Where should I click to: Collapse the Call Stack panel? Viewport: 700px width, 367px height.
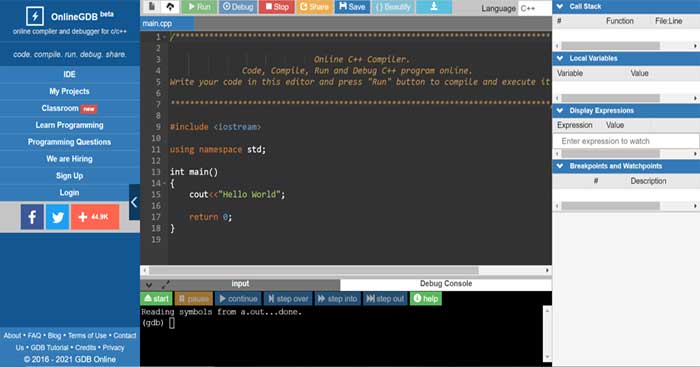[x=560, y=6]
